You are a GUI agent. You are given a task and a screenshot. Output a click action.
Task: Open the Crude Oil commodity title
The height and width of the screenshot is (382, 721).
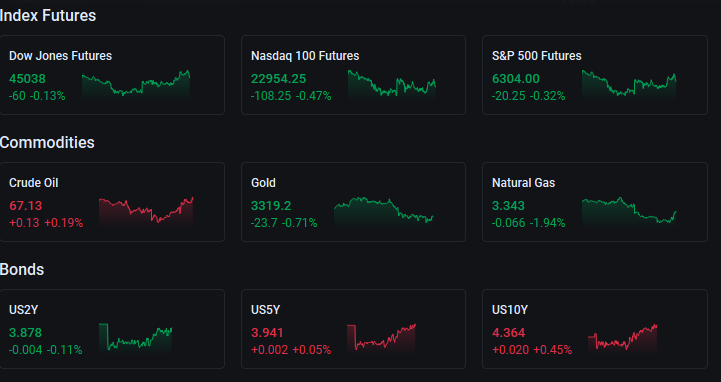34,182
